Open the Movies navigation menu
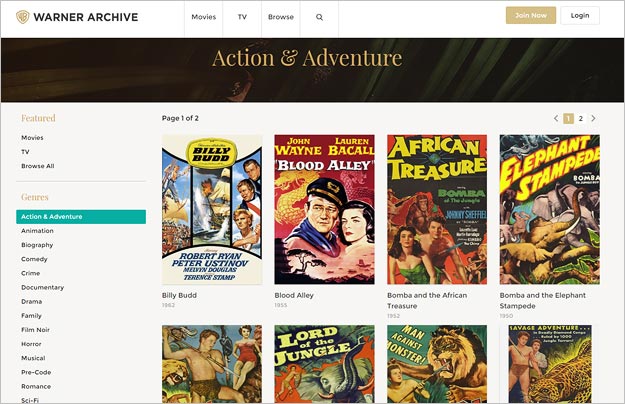The height and width of the screenshot is (404, 625). pos(203,17)
